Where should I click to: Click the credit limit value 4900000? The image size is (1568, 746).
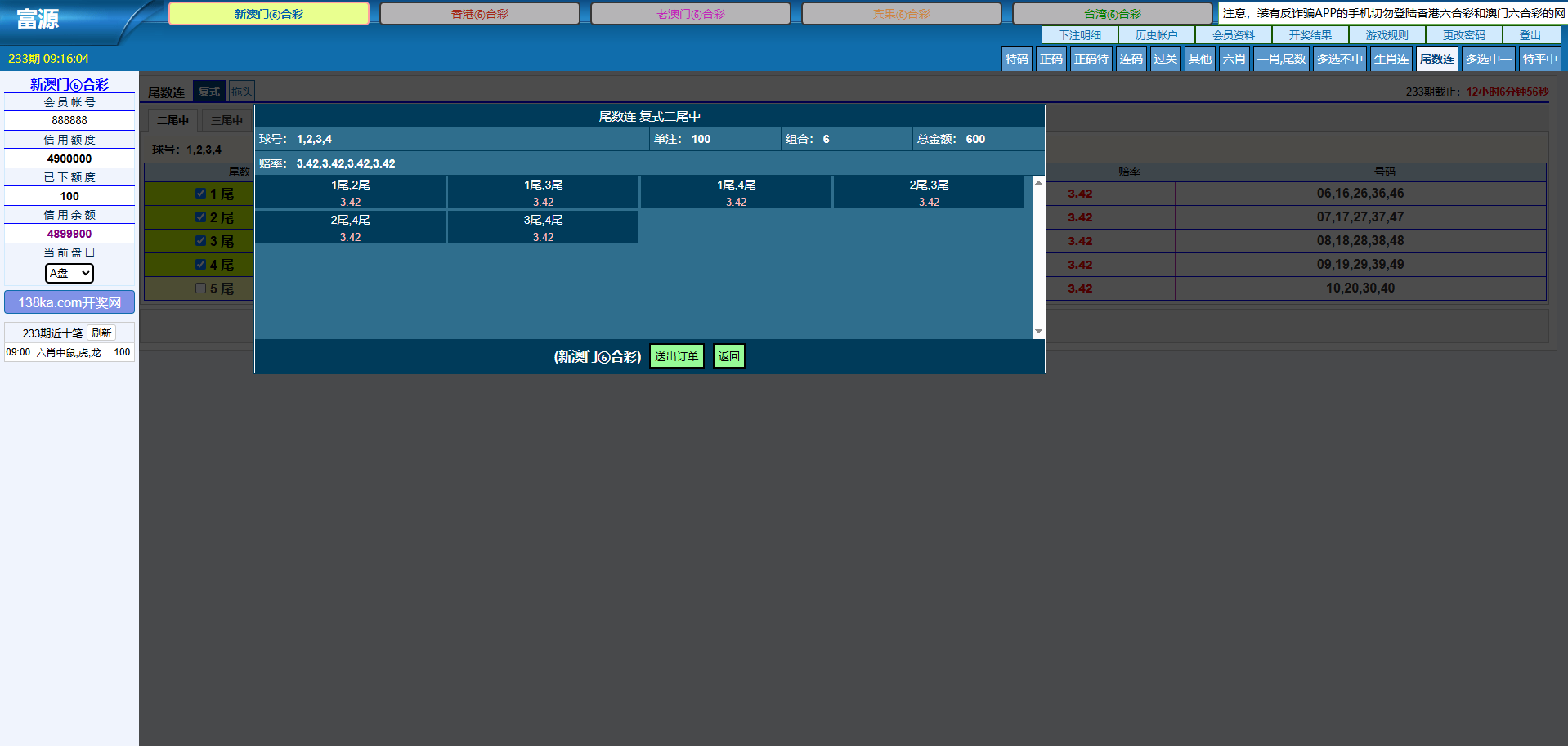[x=69, y=159]
